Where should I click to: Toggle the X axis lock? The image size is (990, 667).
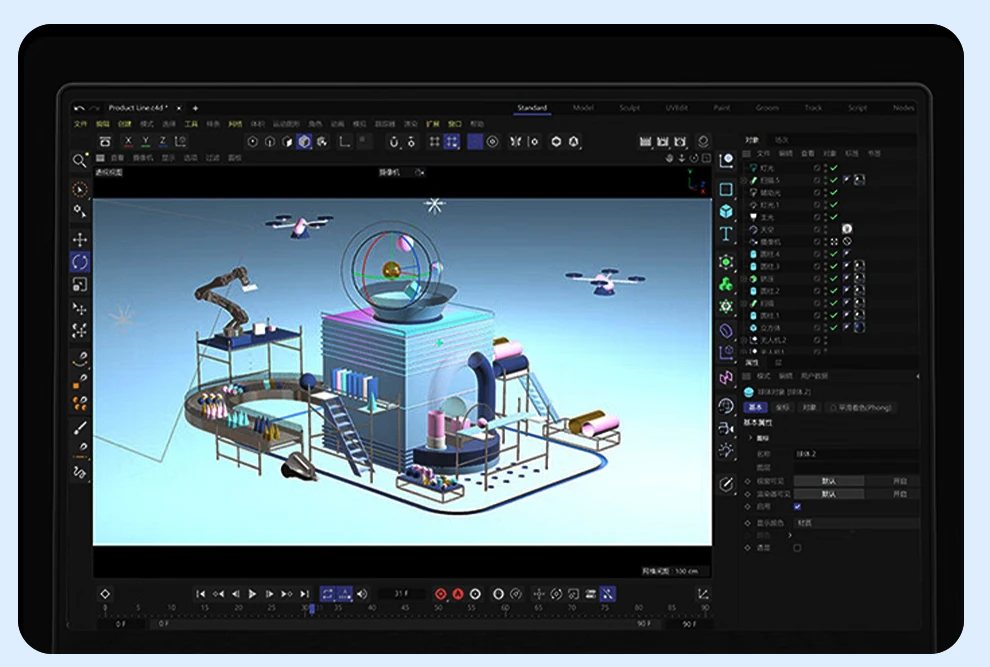click(x=128, y=142)
